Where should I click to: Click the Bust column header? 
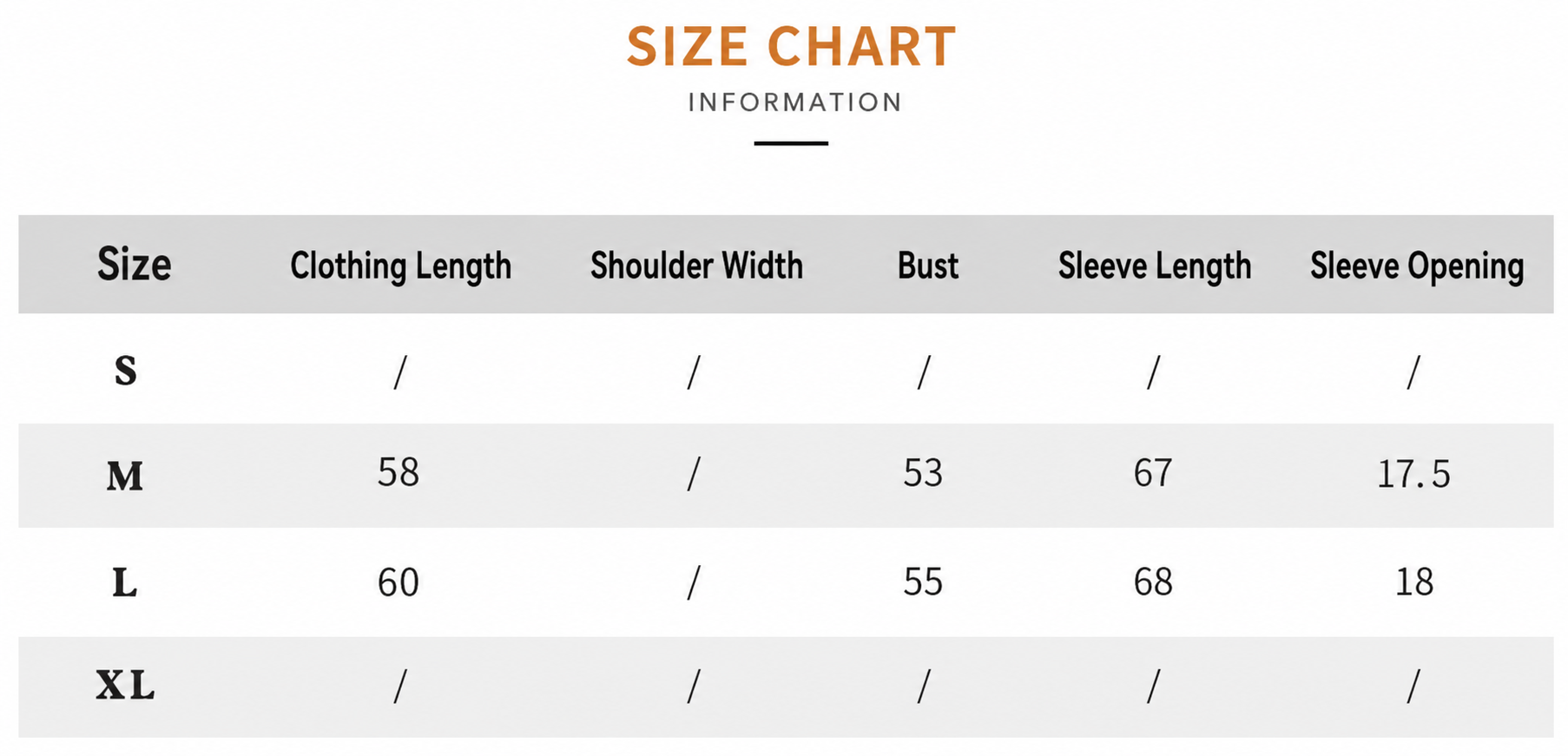click(x=927, y=266)
